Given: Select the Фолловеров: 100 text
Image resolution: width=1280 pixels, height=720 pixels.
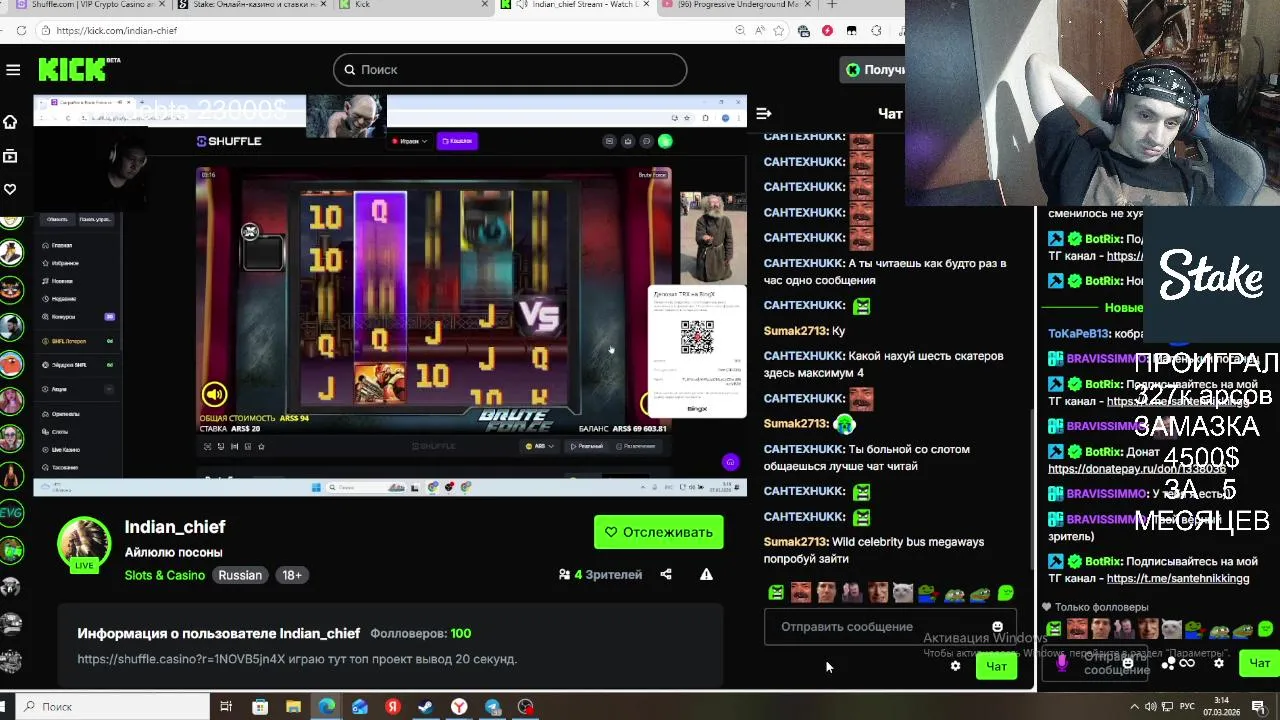Looking at the screenshot, I should click(x=420, y=633).
